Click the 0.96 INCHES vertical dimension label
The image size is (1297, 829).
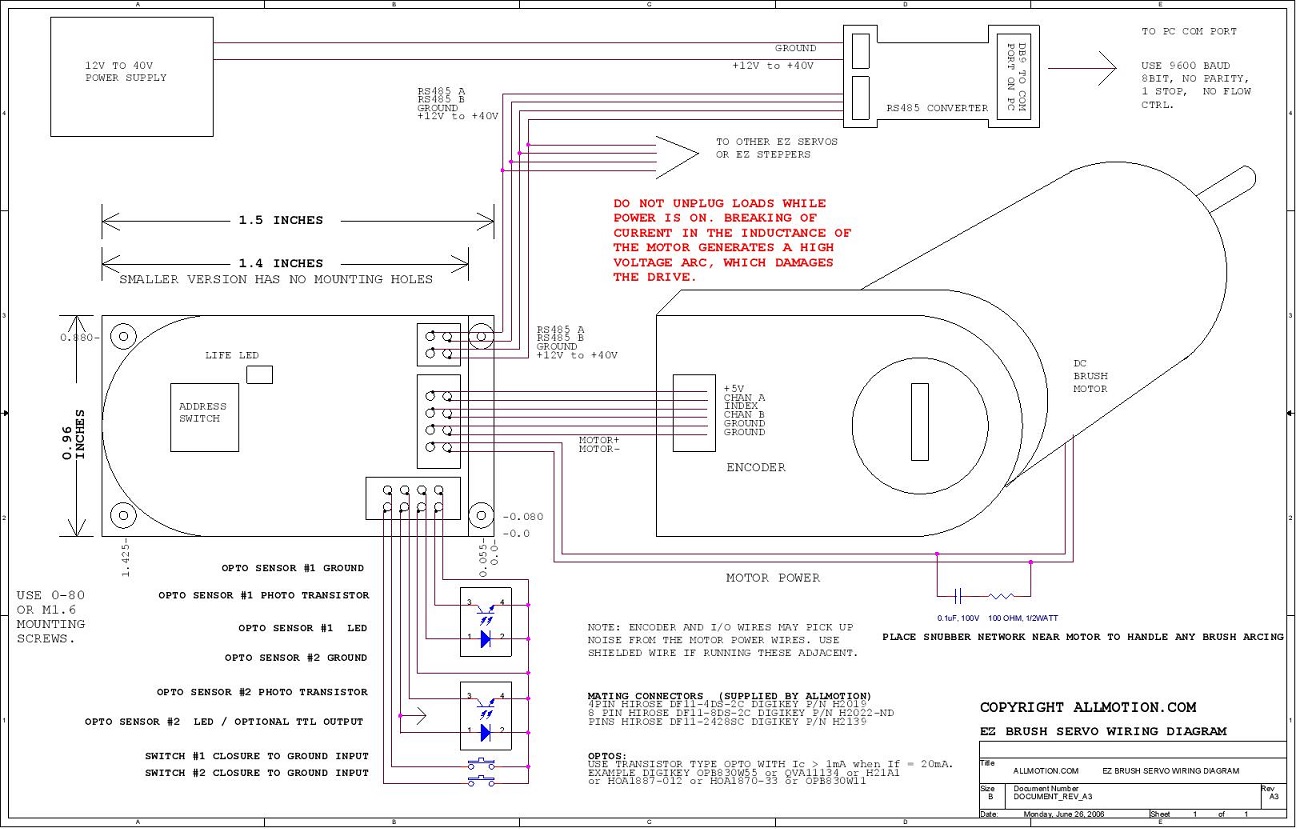74,433
